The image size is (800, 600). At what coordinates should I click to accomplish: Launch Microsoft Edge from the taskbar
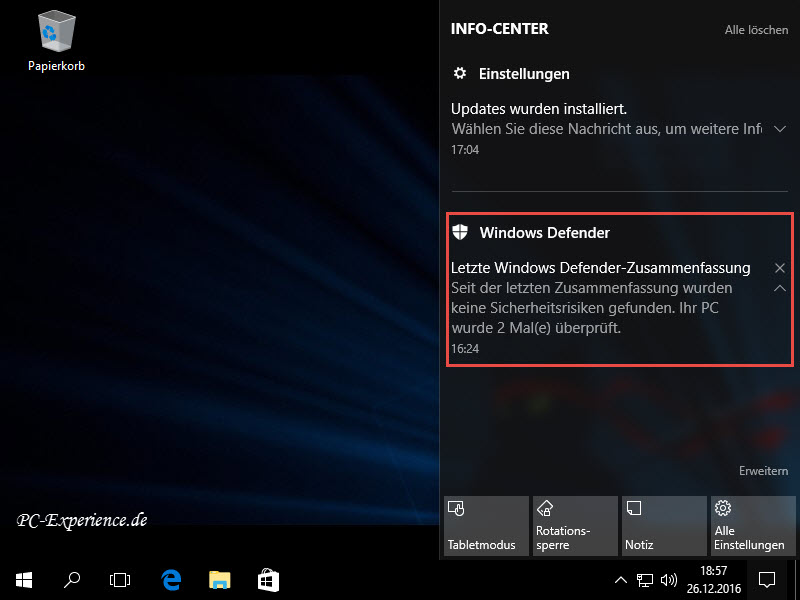pos(171,579)
